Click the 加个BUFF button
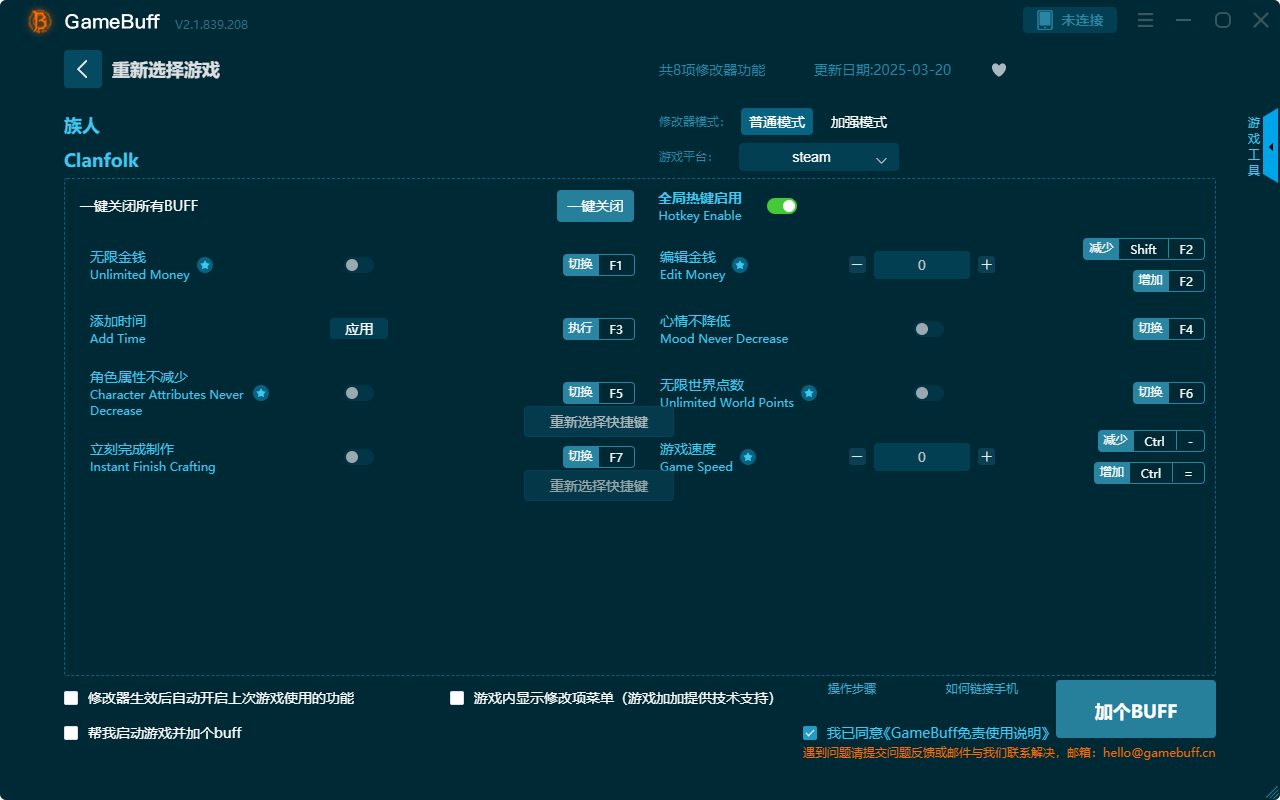Screen dimensions: 1280x800 pyautogui.click(x=1135, y=709)
